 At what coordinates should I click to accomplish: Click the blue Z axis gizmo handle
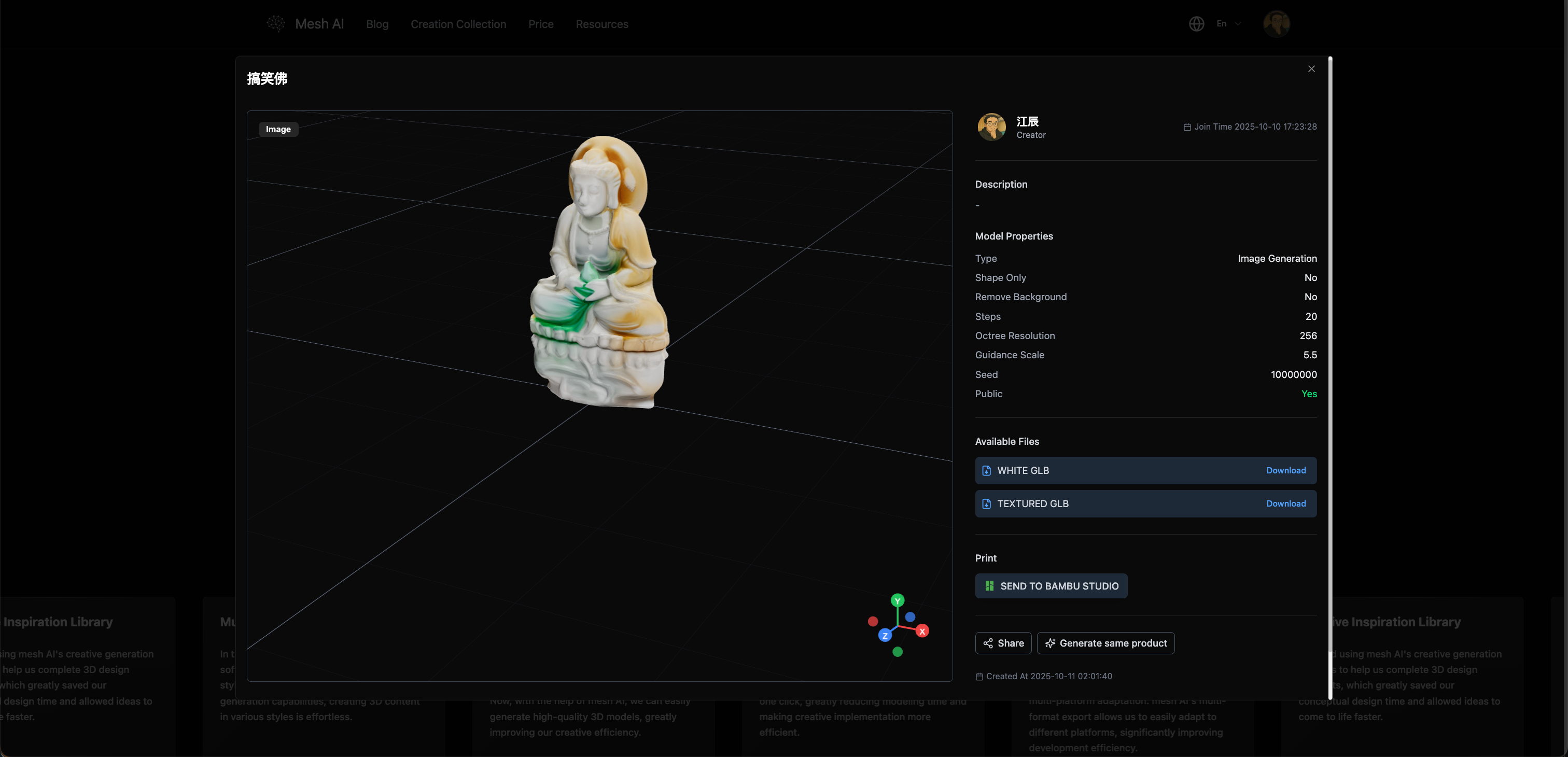(885, 635)
